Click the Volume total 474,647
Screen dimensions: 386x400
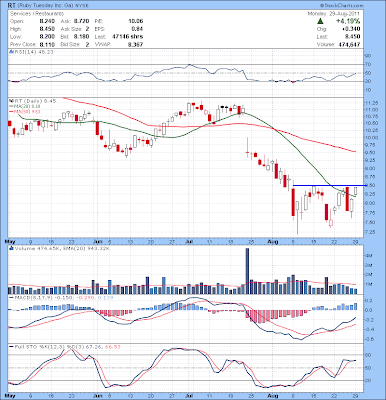click(x=348, y=44)
